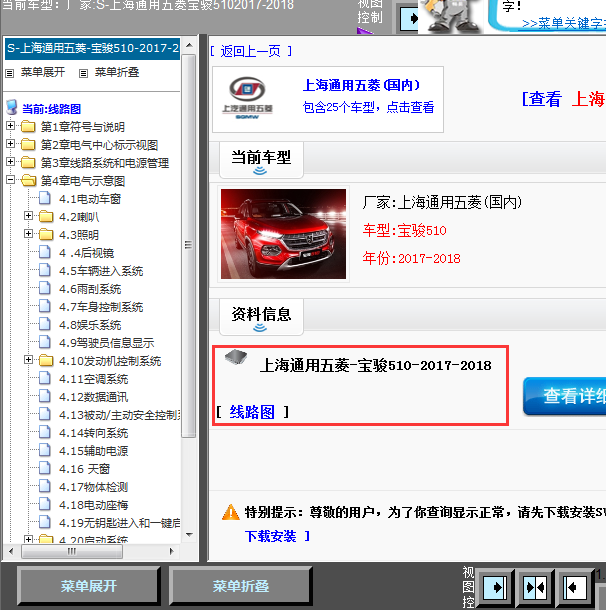The width and height of the screenshot is (606, 610).
Task: Open the 4.11空调系统 document icon
Action: tap(45, 378)
